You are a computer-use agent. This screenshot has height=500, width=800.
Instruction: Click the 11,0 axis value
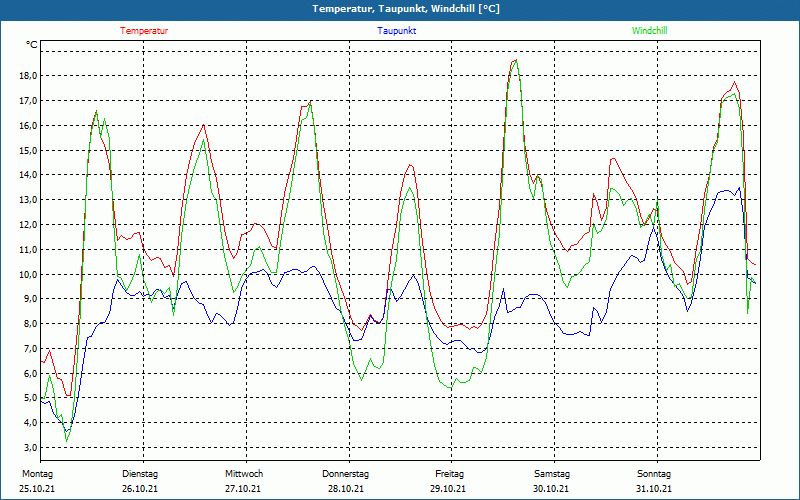(x=29, y=249)
